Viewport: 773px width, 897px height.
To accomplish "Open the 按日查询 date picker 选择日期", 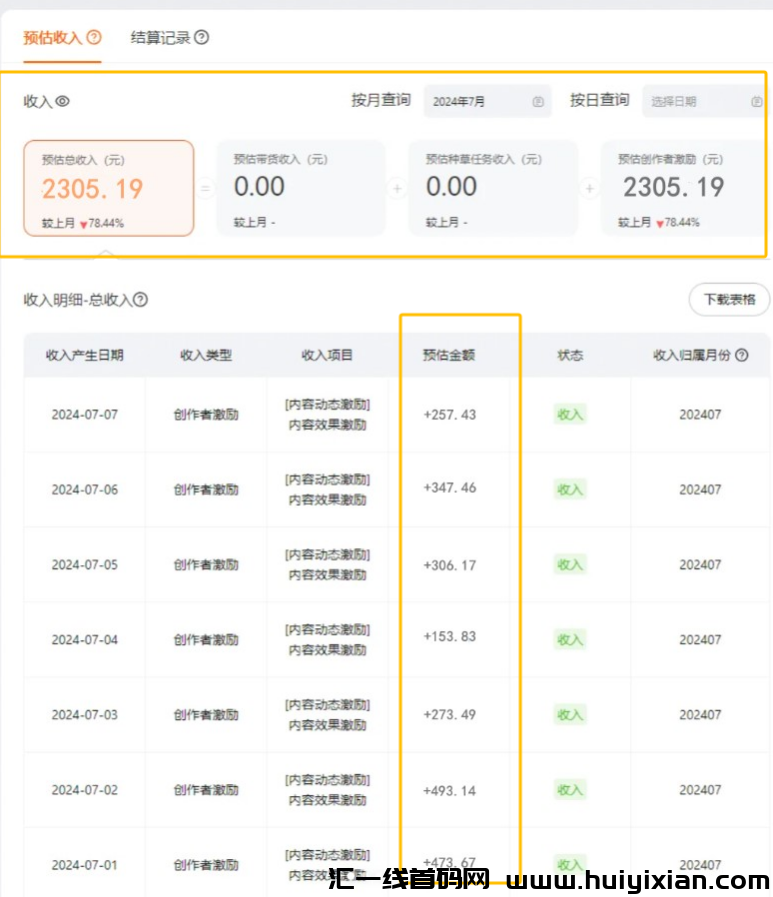I will click(x=705, y=101).
